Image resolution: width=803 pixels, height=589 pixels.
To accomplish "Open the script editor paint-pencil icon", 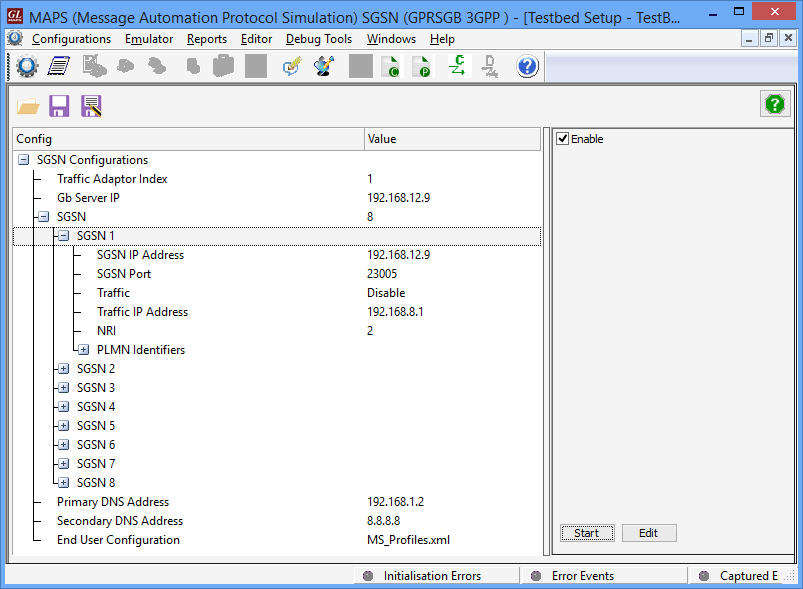I will click(324, 67).
